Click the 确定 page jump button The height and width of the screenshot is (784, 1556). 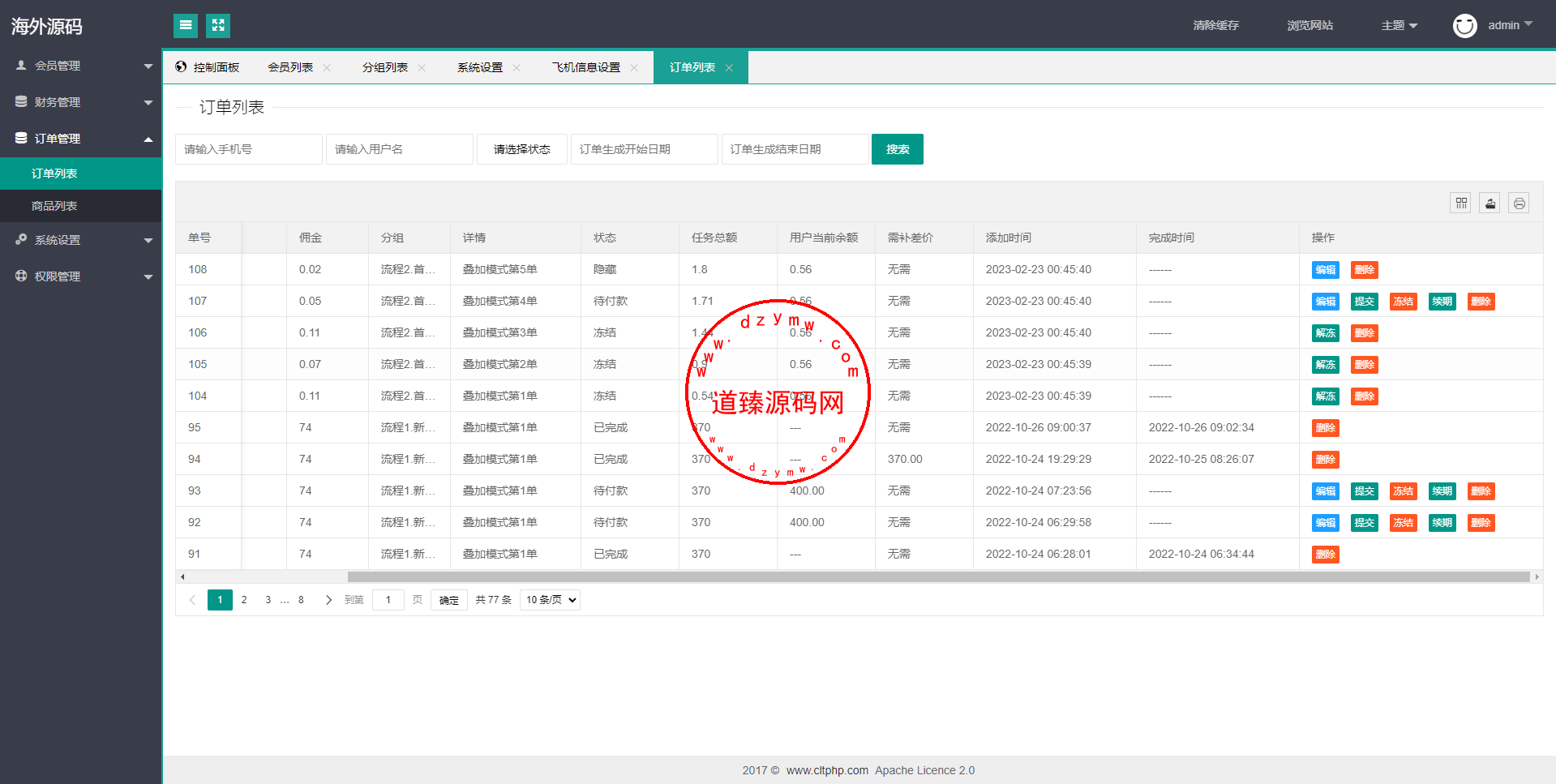coord(449,600)
